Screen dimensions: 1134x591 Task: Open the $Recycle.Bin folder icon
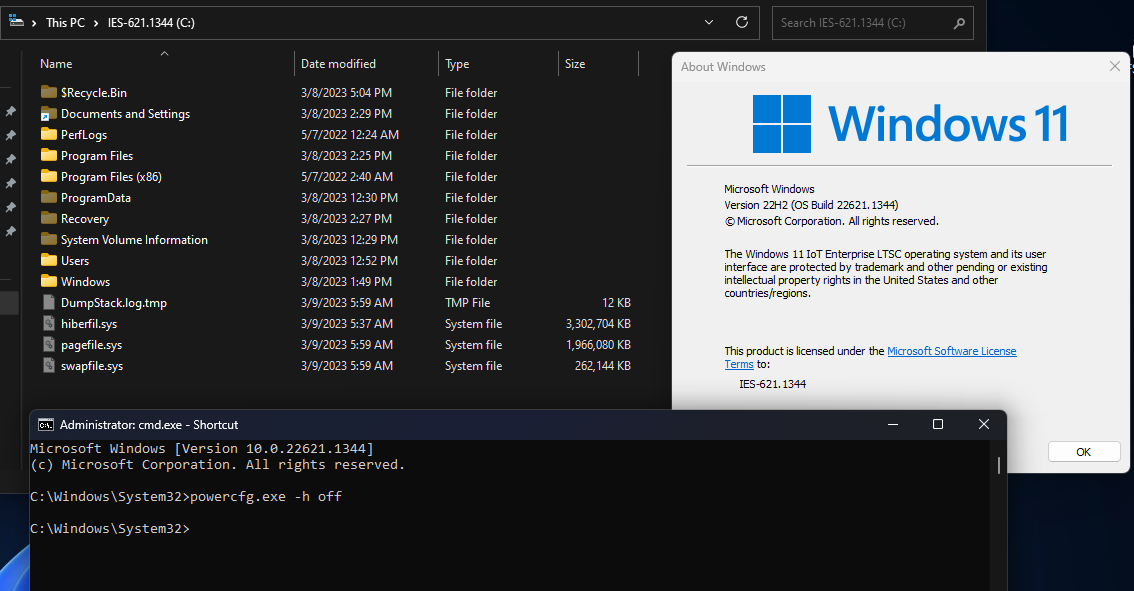tap(48, 92)
